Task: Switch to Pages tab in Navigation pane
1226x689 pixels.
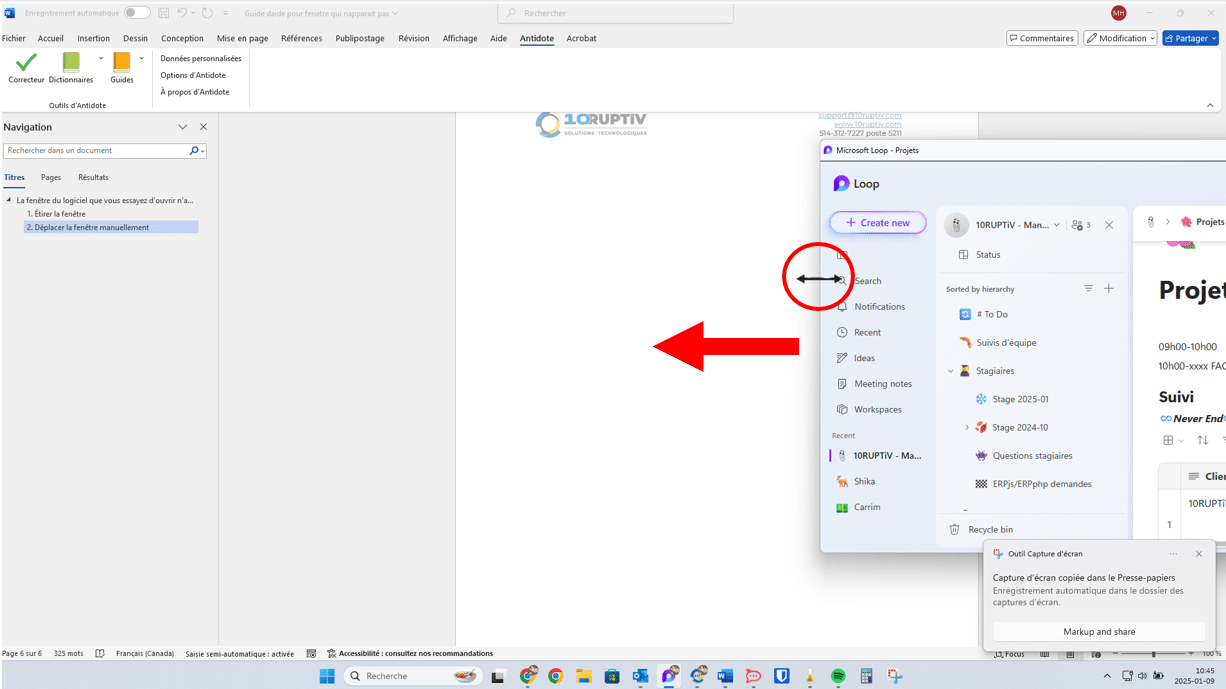Action: click(x=51, y=177)
